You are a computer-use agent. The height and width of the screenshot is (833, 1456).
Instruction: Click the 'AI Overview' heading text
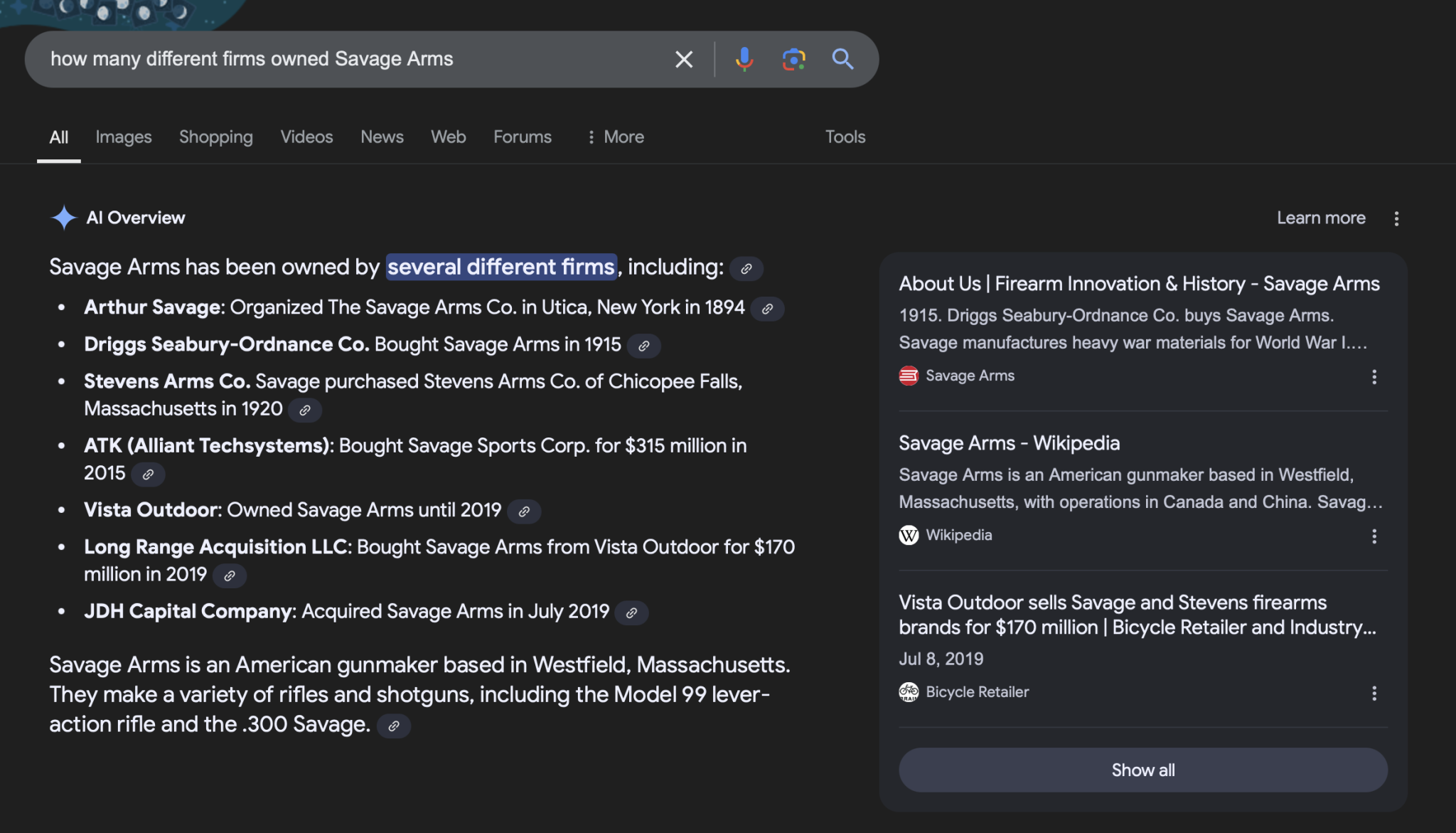[x=136, y=218]
